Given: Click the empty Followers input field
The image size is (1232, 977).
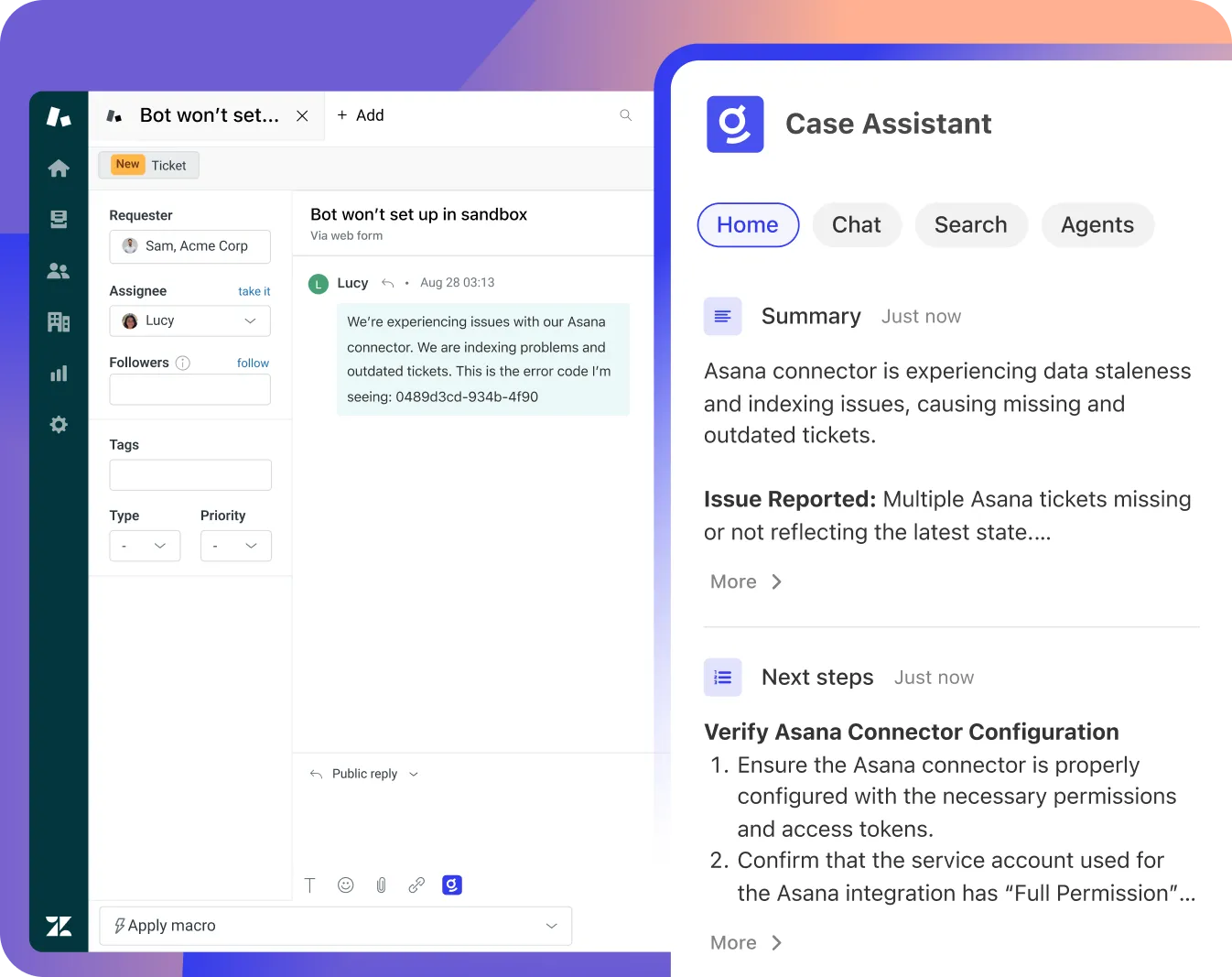Looking at the screenshot, I should pyautogui.click(x=189, y=389).
